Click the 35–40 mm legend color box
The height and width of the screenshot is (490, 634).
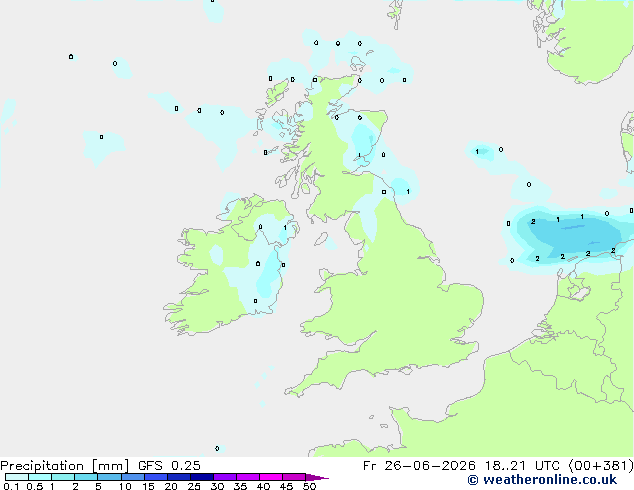coord(248,477)
